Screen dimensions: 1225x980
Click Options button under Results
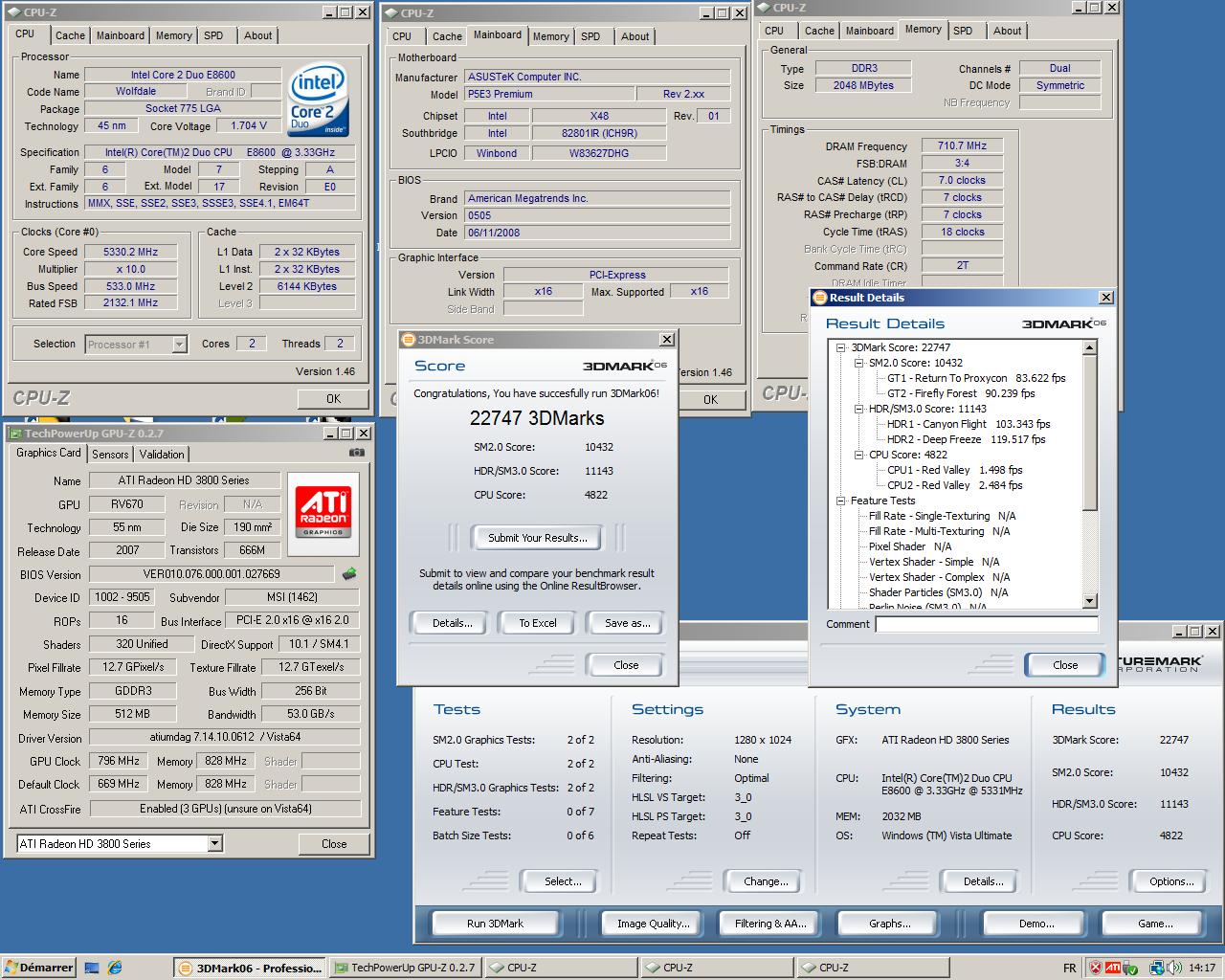(1171, 881)
